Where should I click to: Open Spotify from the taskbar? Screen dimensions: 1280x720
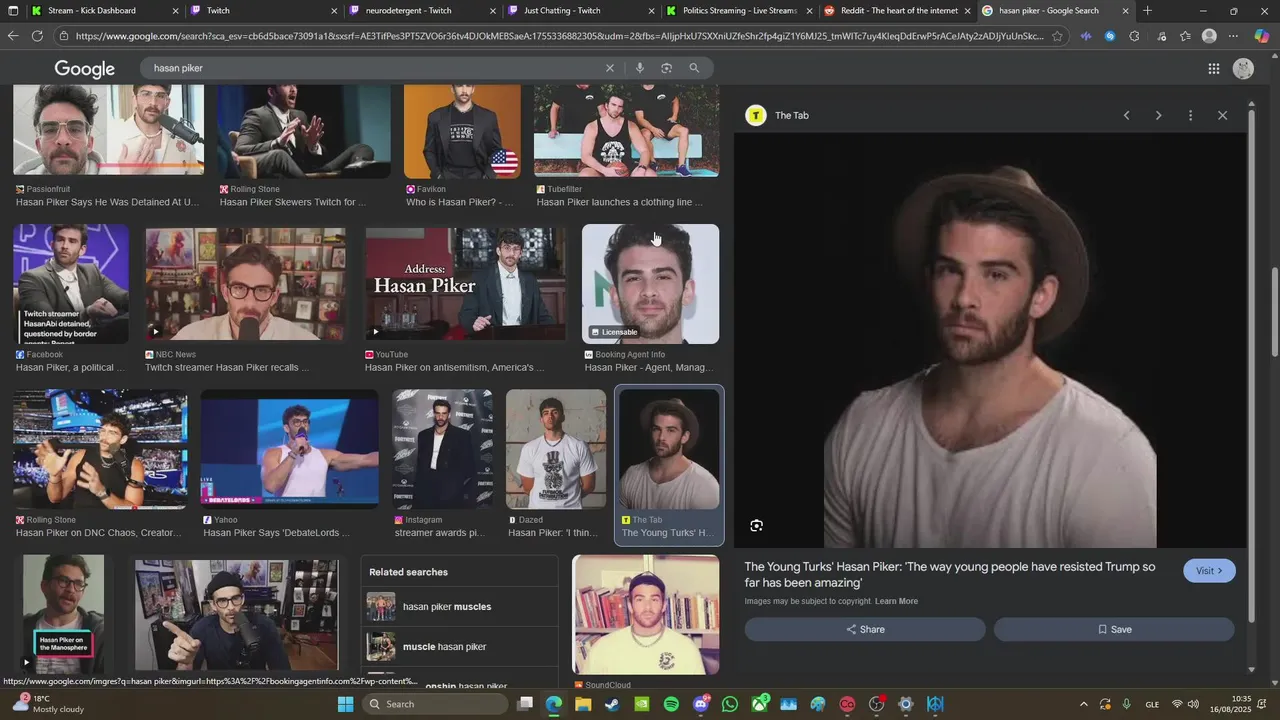click(x=671, y=704)
